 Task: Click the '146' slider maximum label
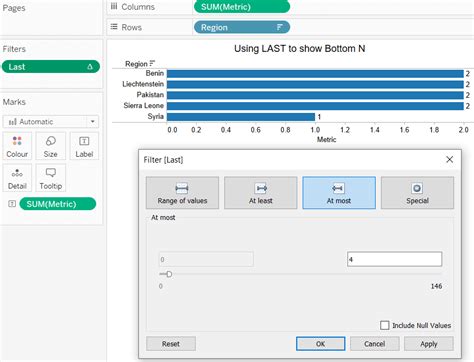coord(436,286)
